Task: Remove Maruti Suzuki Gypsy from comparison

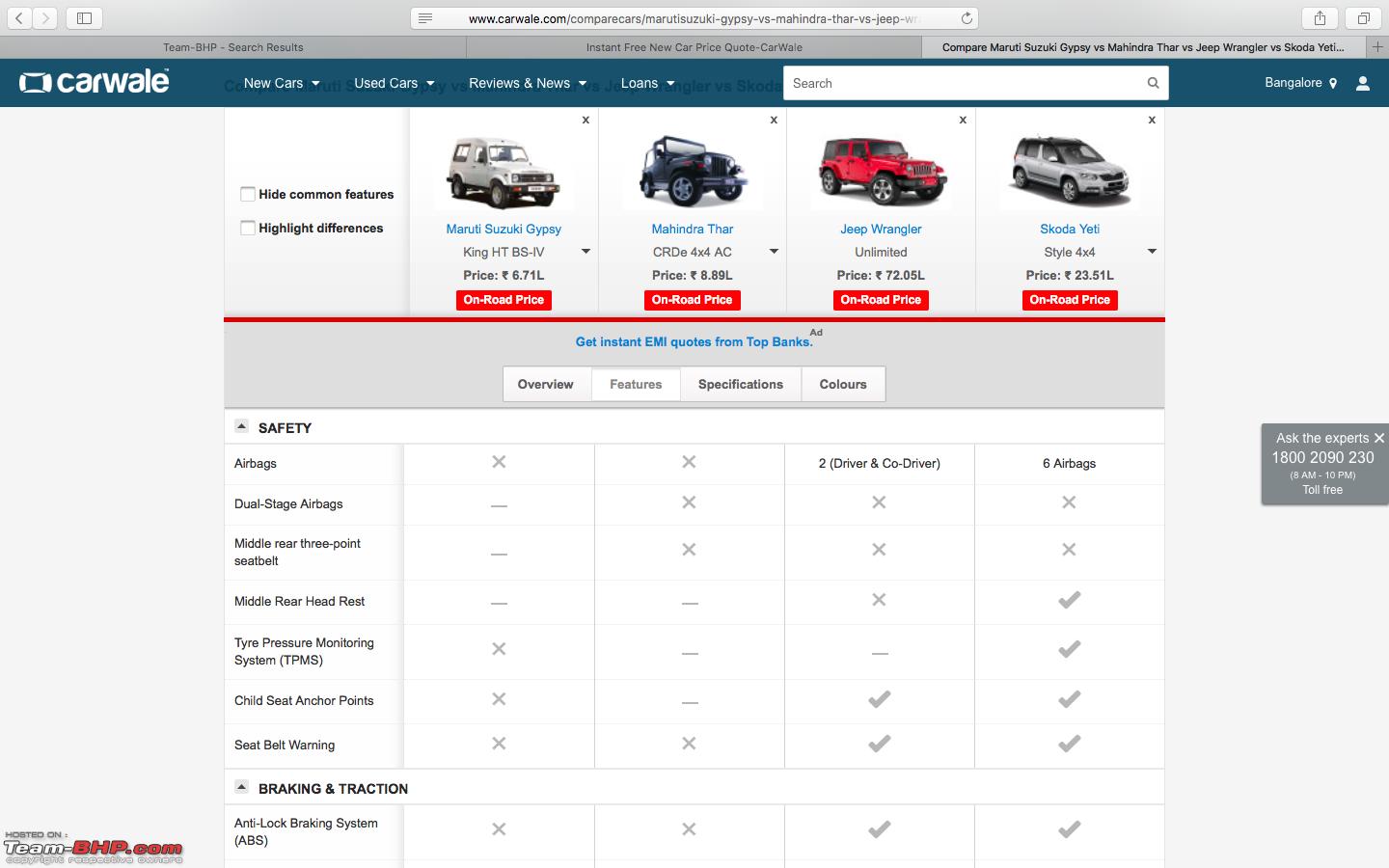Action: click(x=586, y=121)
